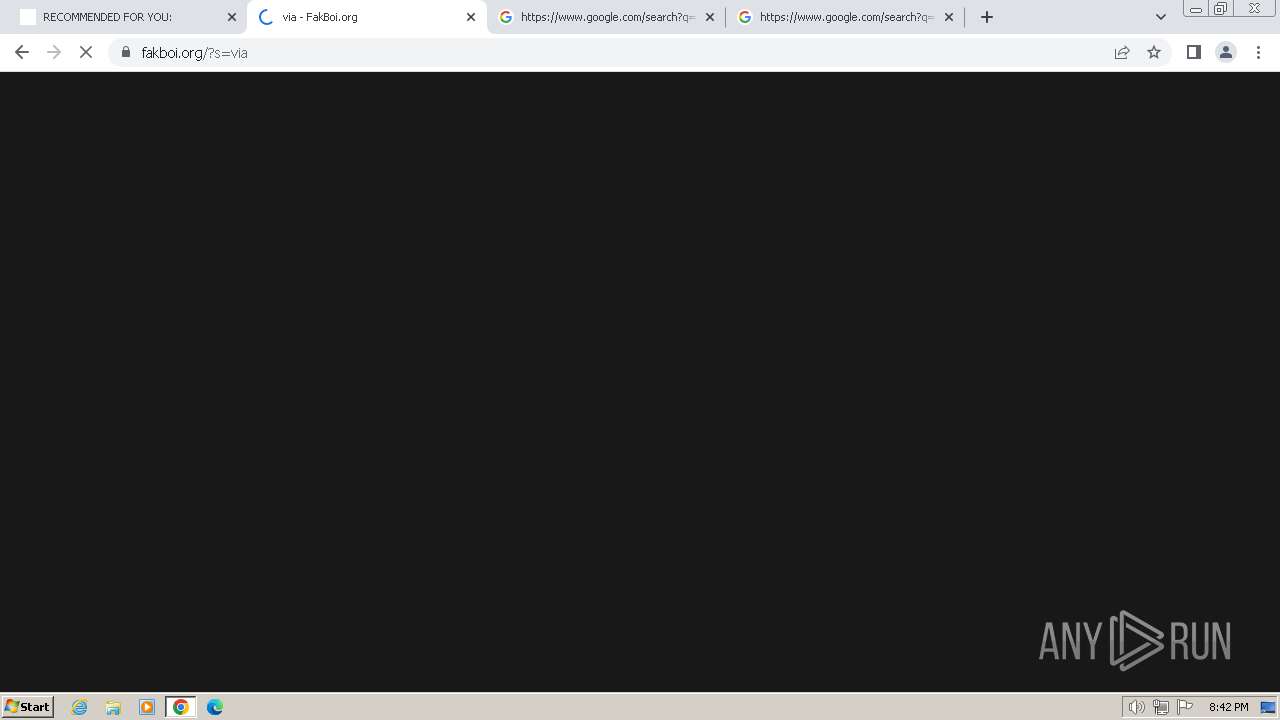Stop loading the page
The image size is (1280, 720).
pos(86,52)
